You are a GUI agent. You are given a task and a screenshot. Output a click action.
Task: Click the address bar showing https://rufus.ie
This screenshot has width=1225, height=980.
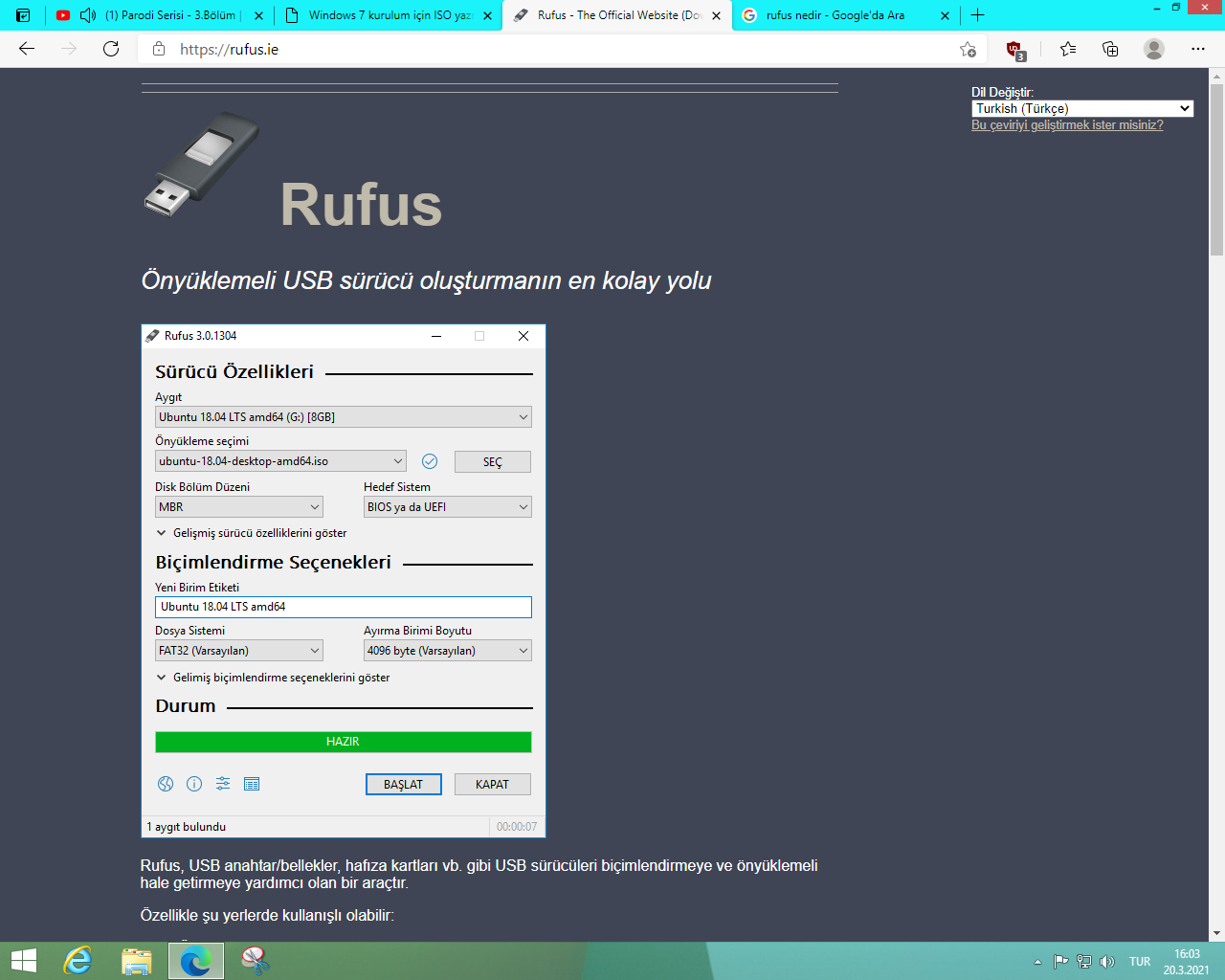click(x=560, y=49)
